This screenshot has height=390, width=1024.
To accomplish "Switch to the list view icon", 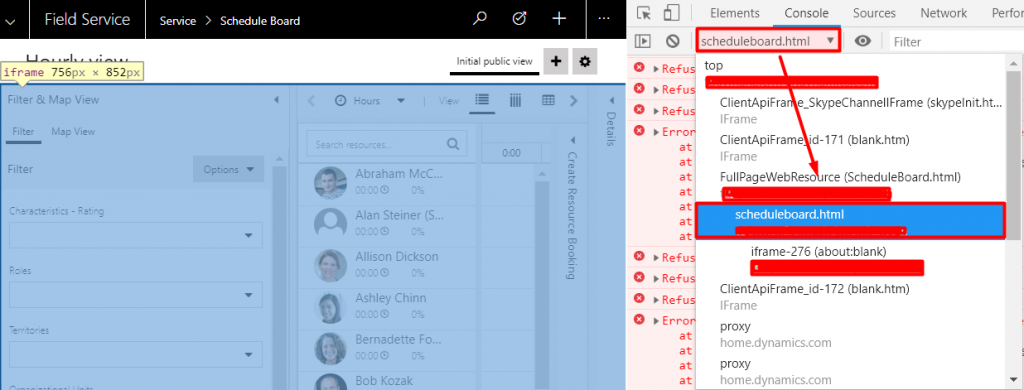I will click(x=482, y=100).
